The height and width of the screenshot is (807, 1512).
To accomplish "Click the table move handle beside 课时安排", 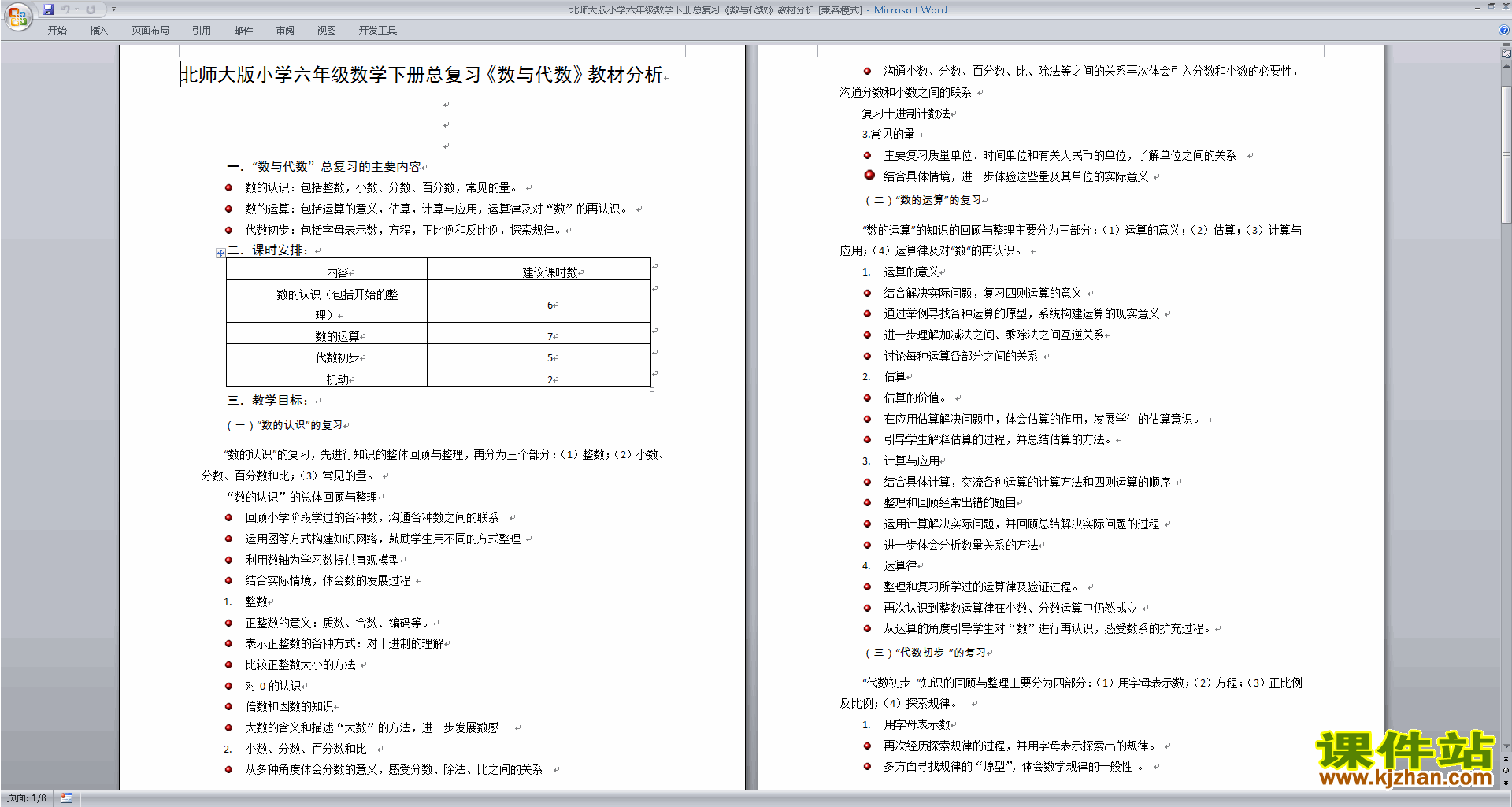I will (x=220, y=253).
